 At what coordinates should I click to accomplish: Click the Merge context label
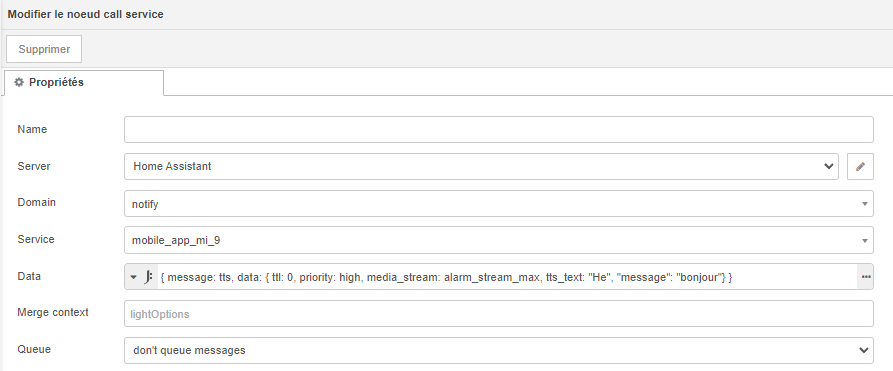[x=53, y=312]
